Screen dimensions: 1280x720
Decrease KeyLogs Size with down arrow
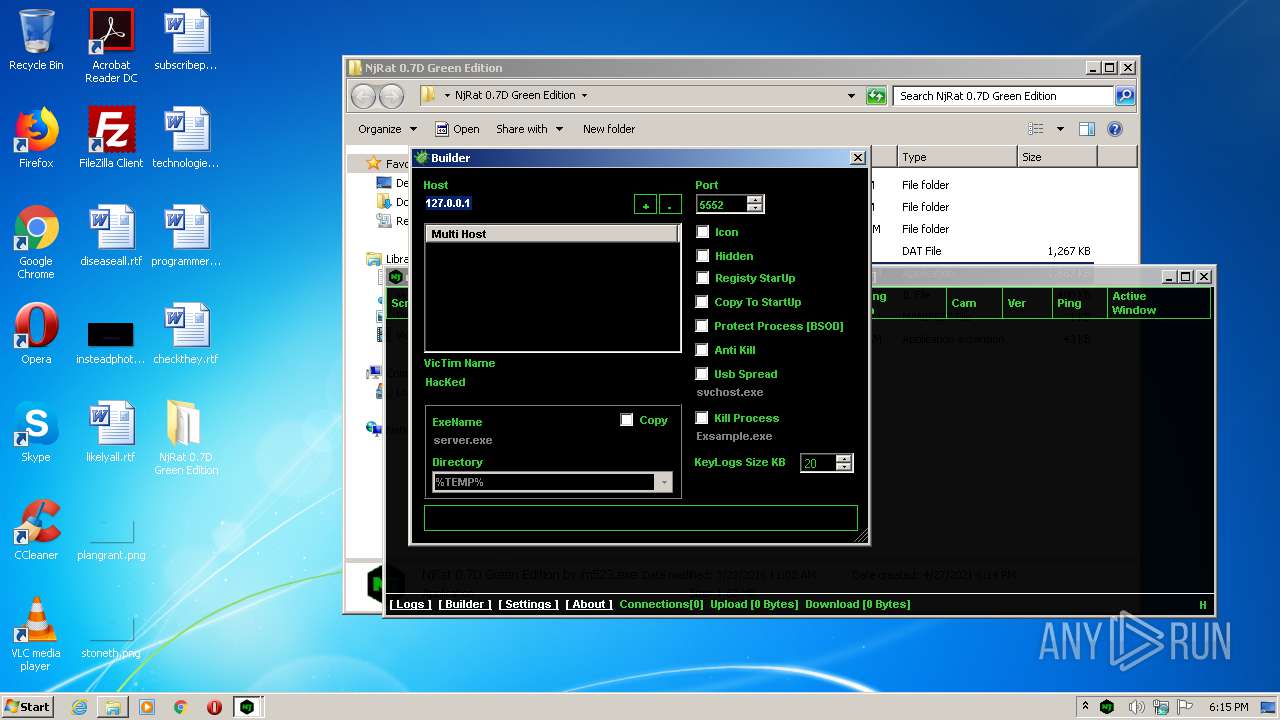tap(844, 467)
